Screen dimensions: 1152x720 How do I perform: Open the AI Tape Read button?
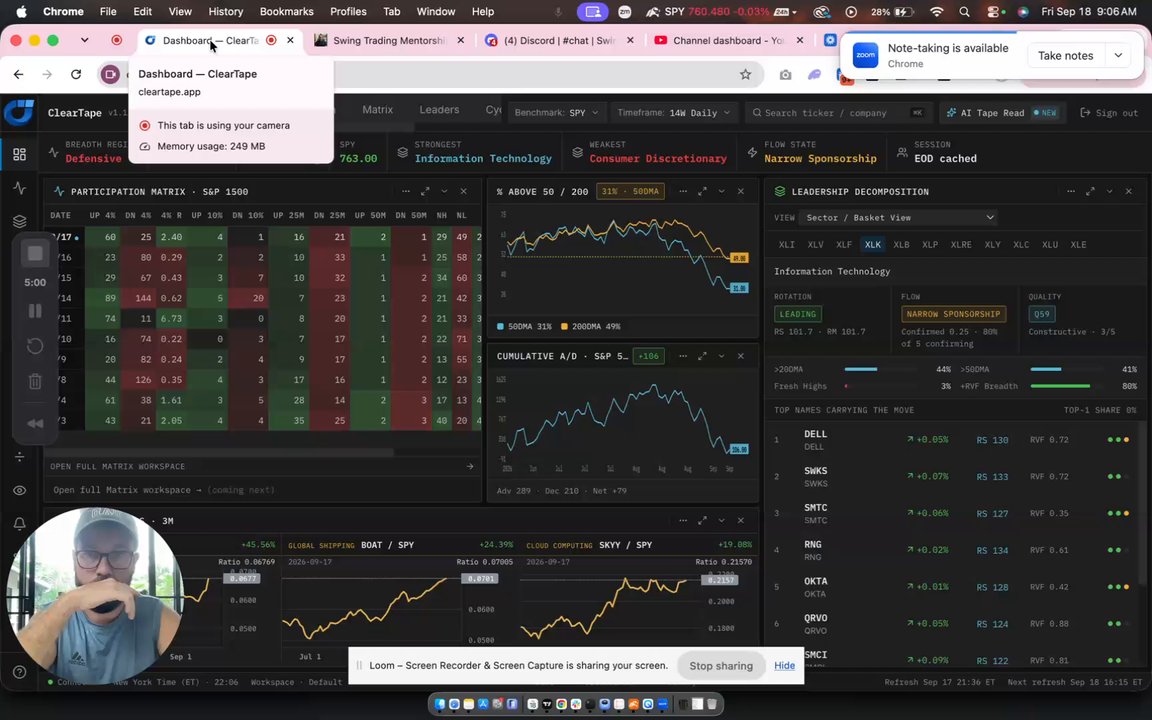pyautogui.click(x=1001, y=112)
